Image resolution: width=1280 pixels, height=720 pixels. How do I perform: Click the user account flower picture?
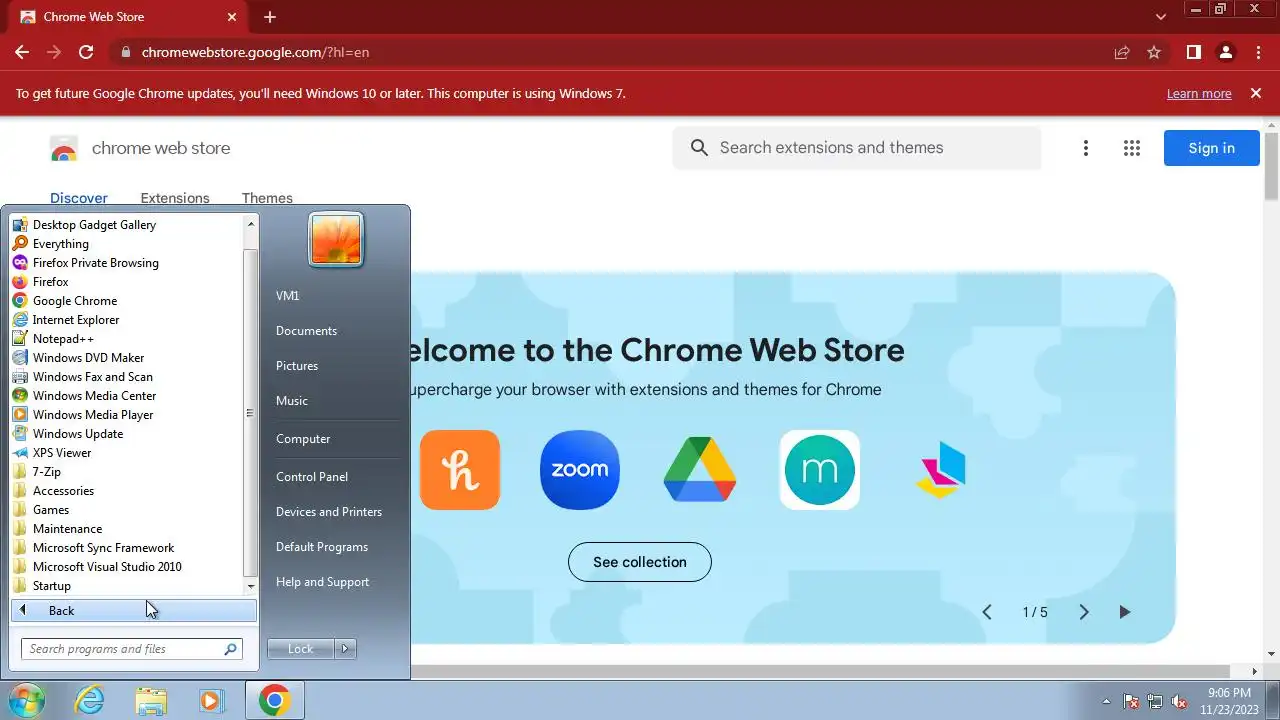click(x=336, y=240)
